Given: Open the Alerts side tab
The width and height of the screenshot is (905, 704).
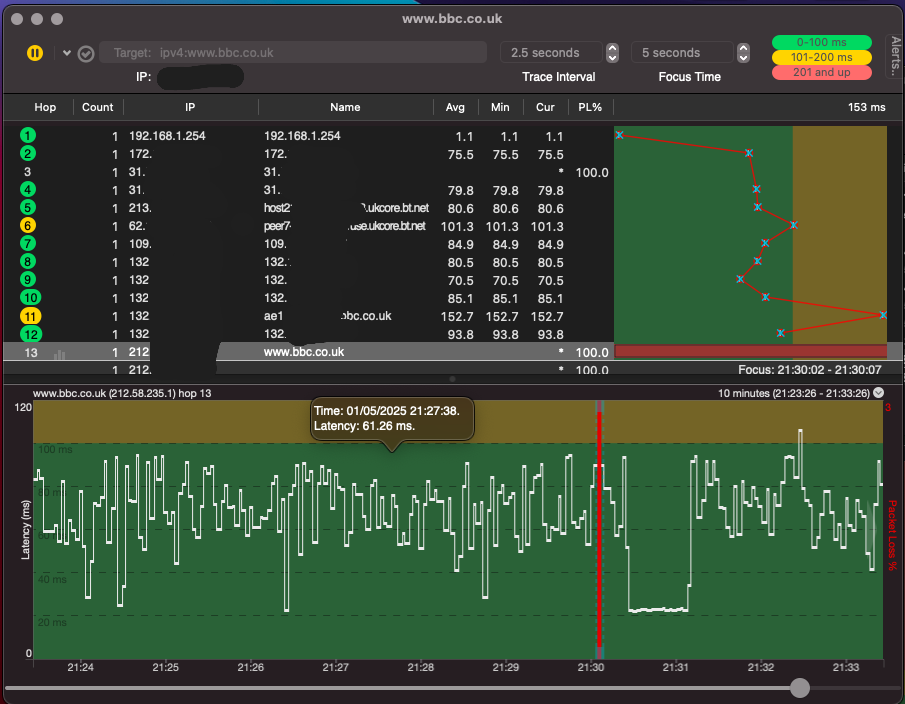Looking at the screenshot, I should pos(895,57).
